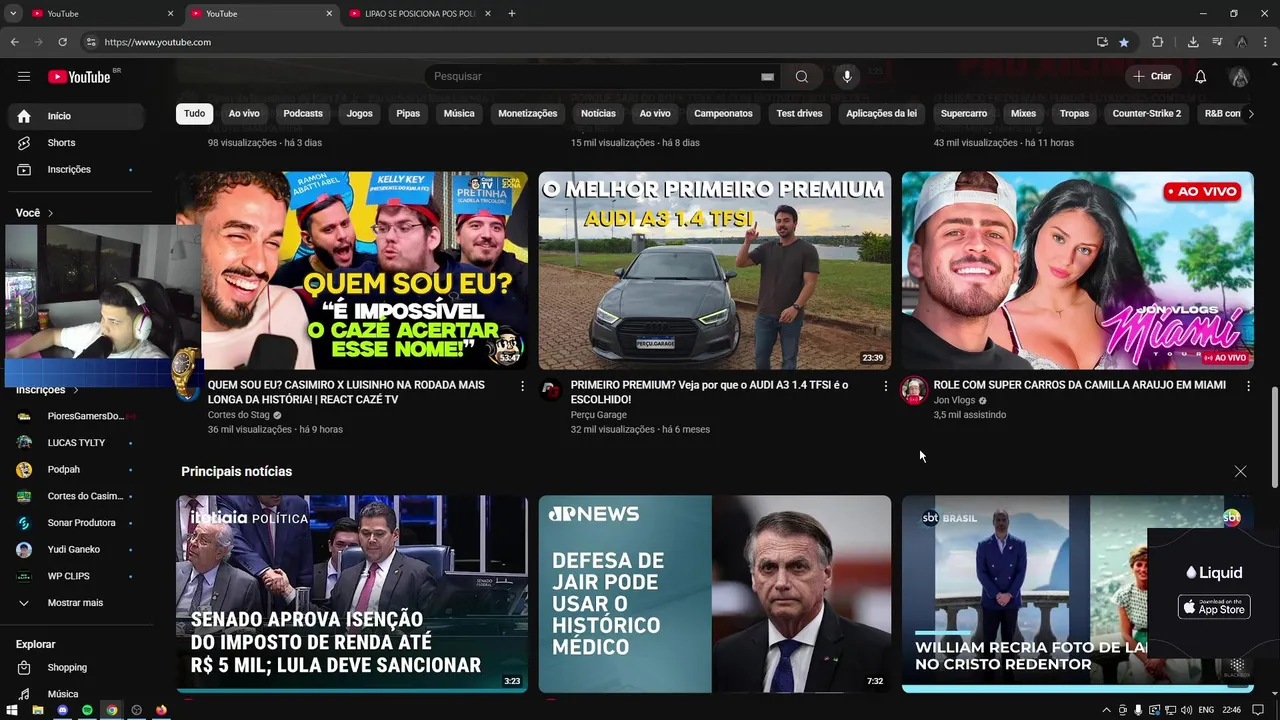Viewport: 1280px width, 720px height.
Task: Select the Tudo filter chip
Action: [194, 114]
